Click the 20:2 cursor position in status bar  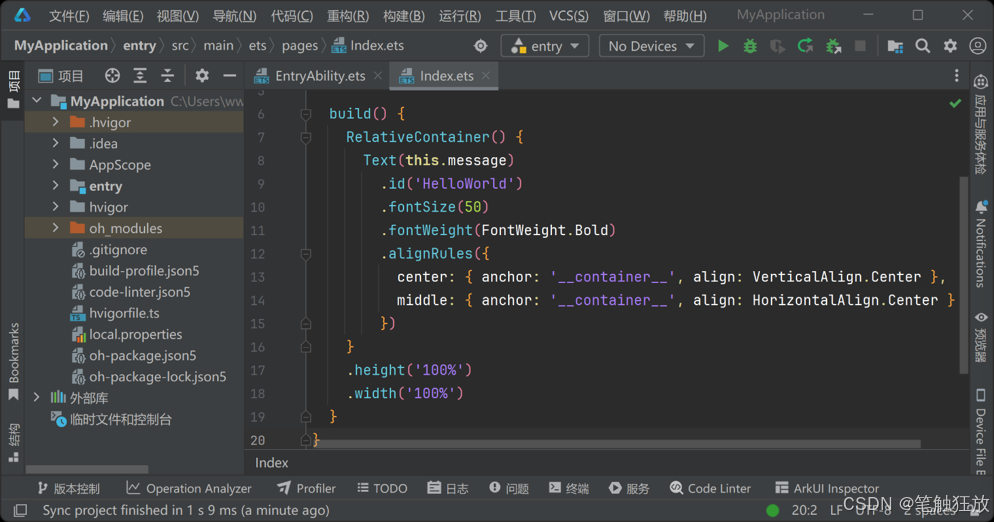[x=804, y=510]
